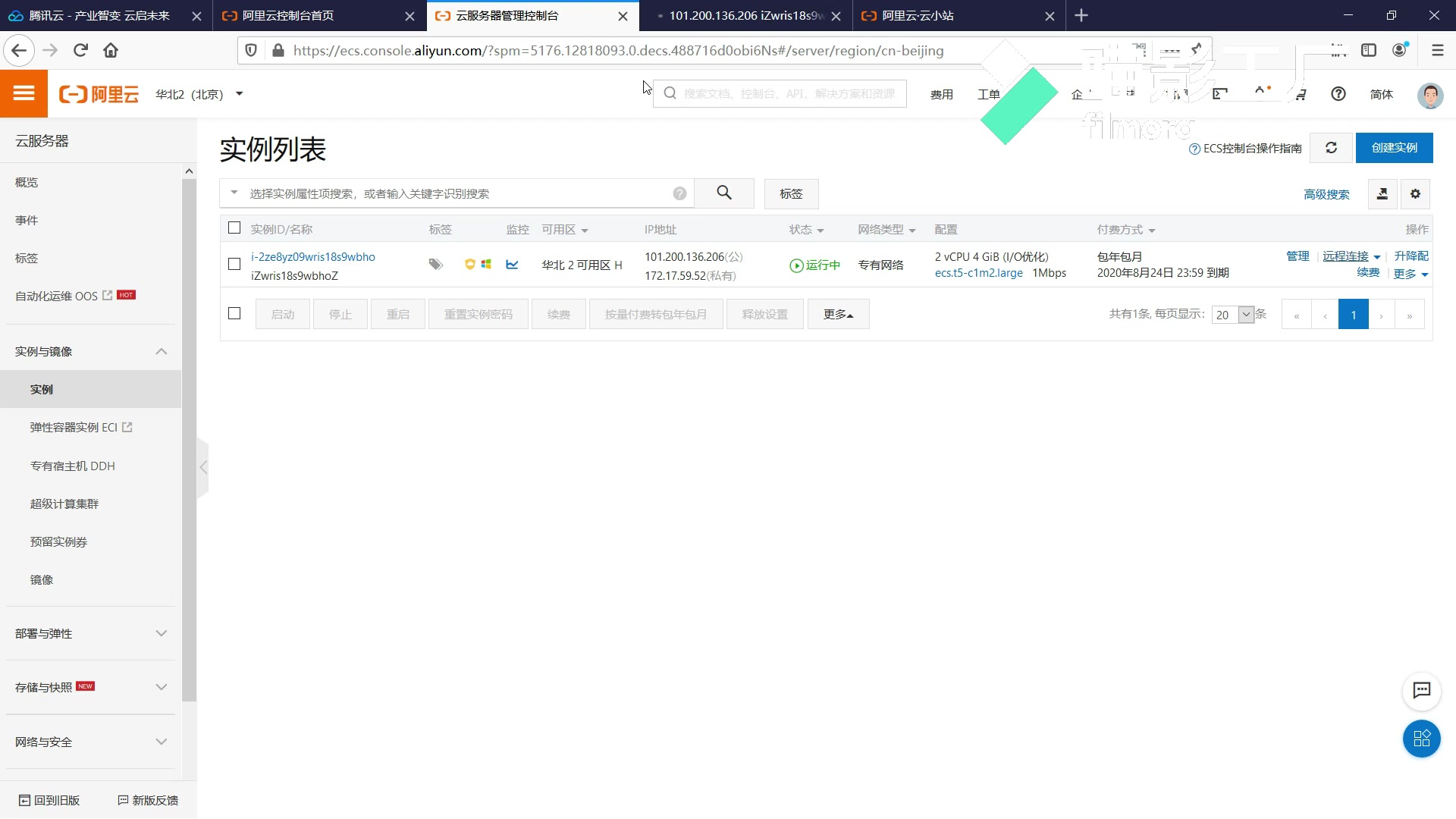1456x819 pixels.
Task: Click the search magnifier button
Action: (x=724, y=193)
